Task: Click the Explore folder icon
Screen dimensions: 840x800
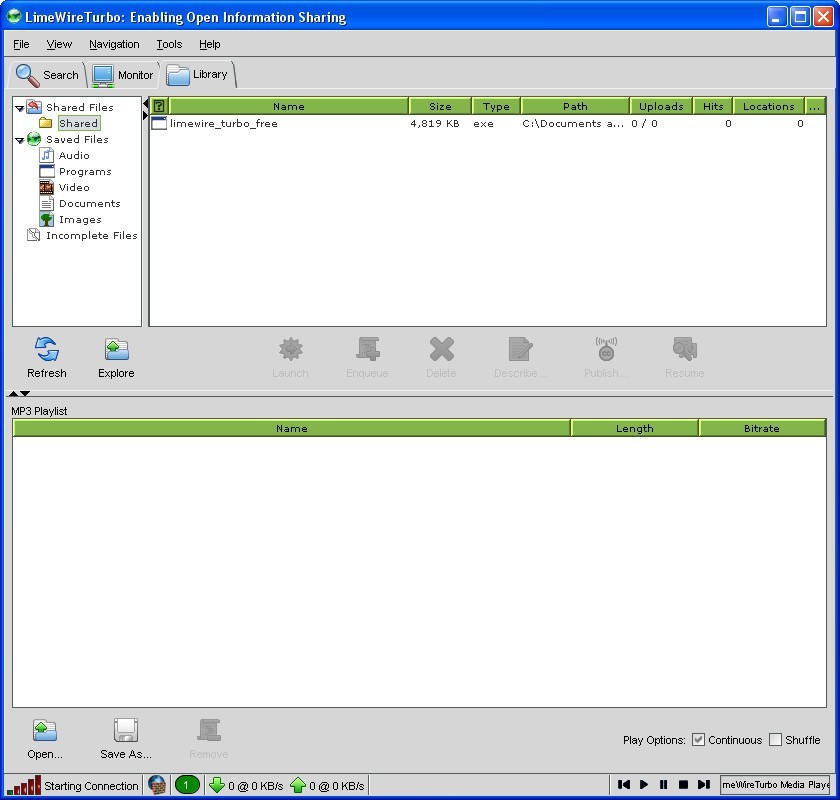Action: (x=116, y=350)
